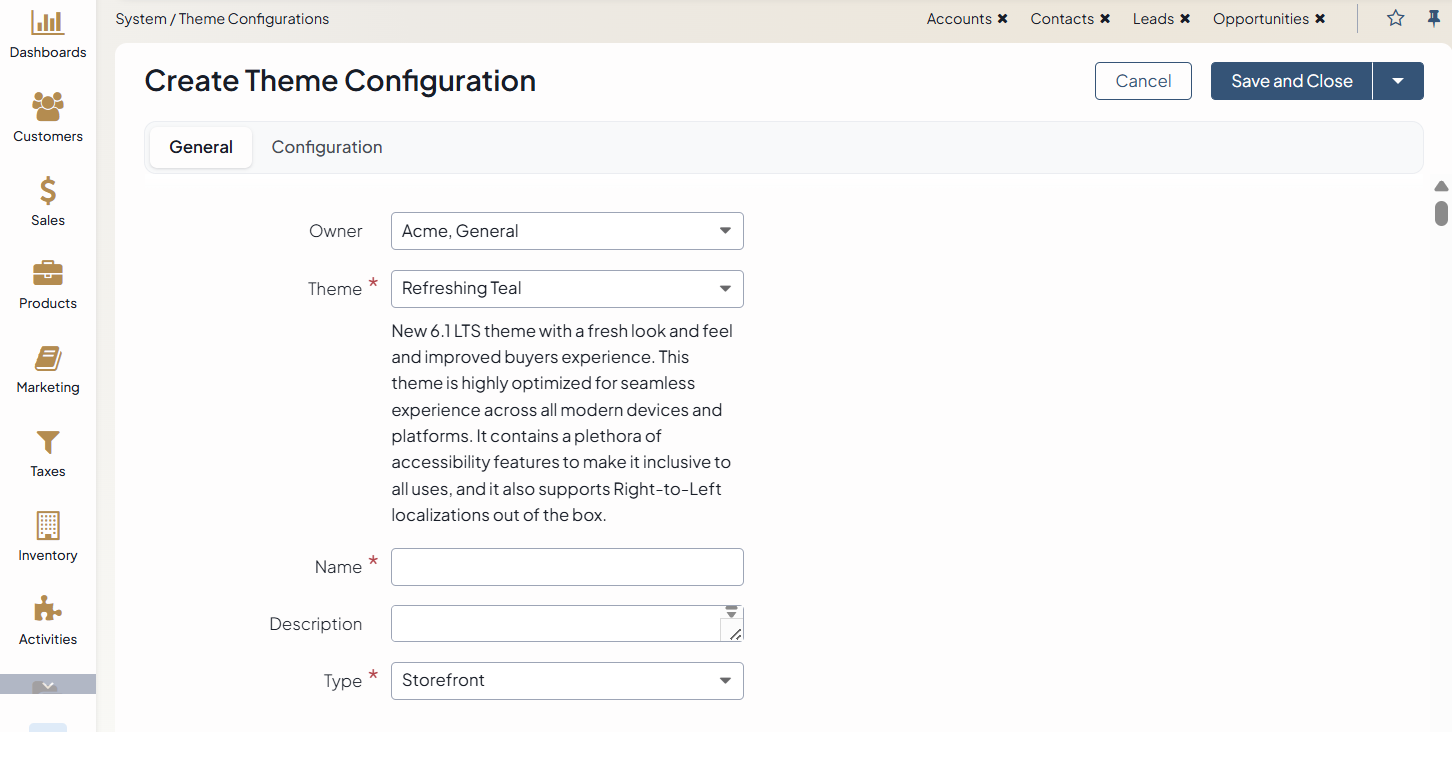Switch to the Configuration tab
Image resolution: width=1452 pixels, height=757 pixels.
coord(327,148)
